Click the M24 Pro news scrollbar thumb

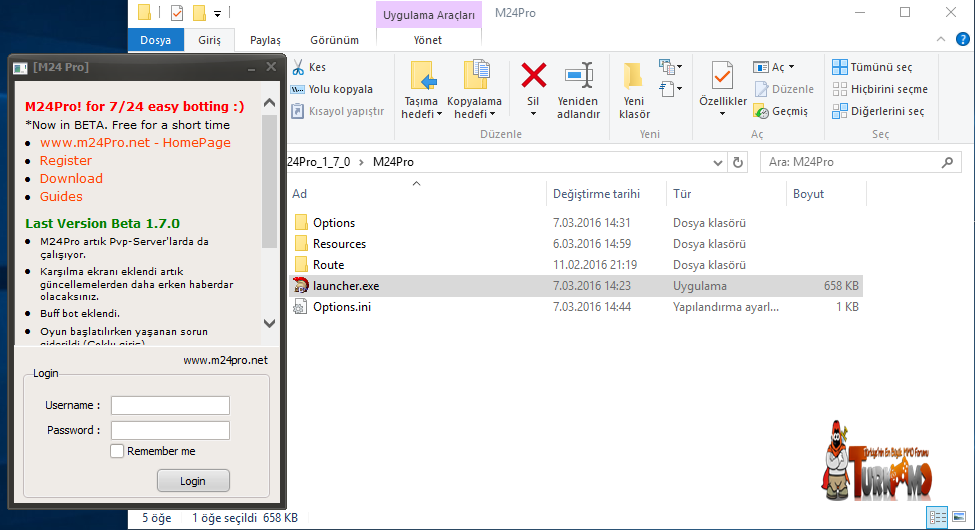pos(269,180)
